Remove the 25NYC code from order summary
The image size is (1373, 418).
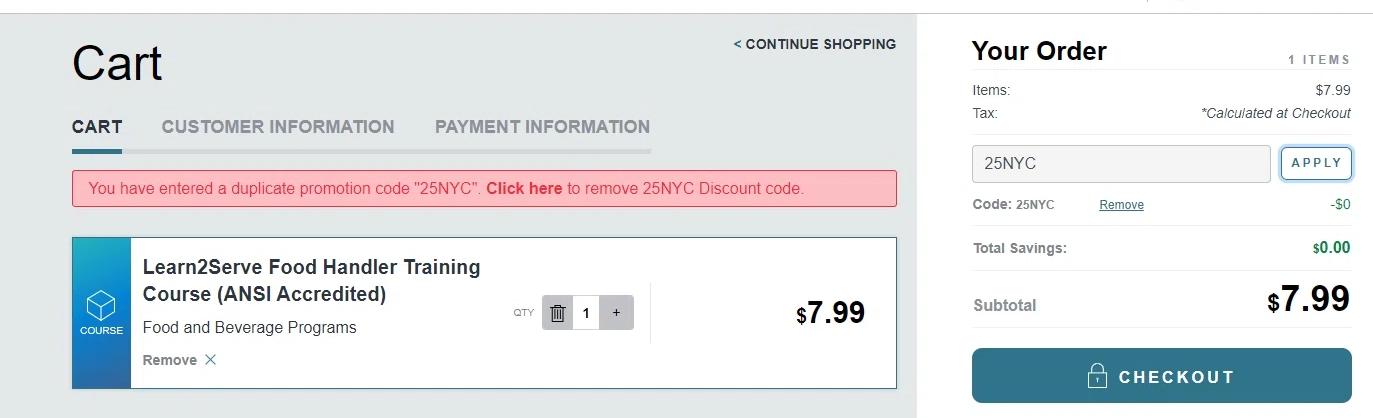1121,205
